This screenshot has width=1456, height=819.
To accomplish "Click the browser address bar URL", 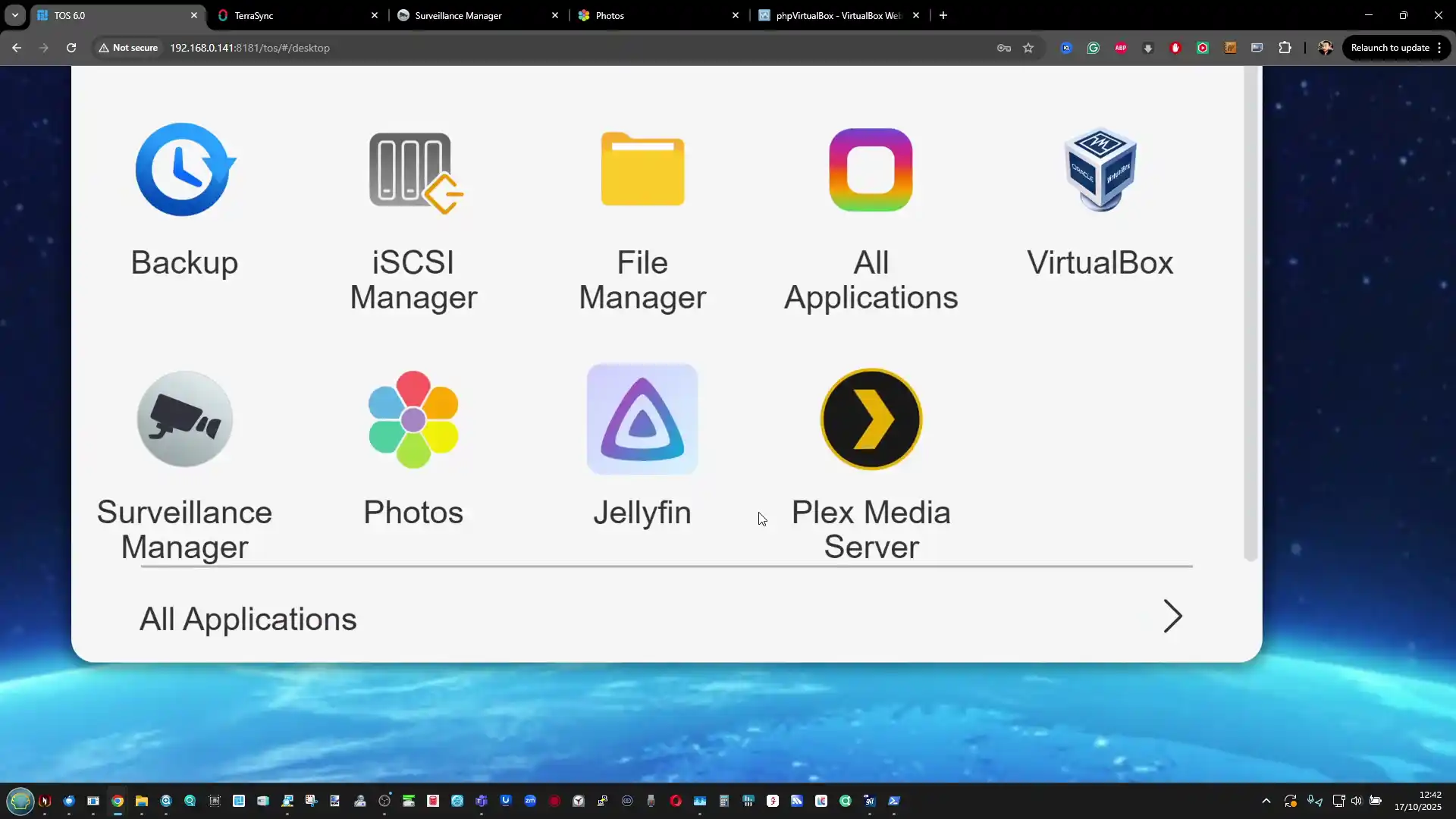I will point(249,48).
